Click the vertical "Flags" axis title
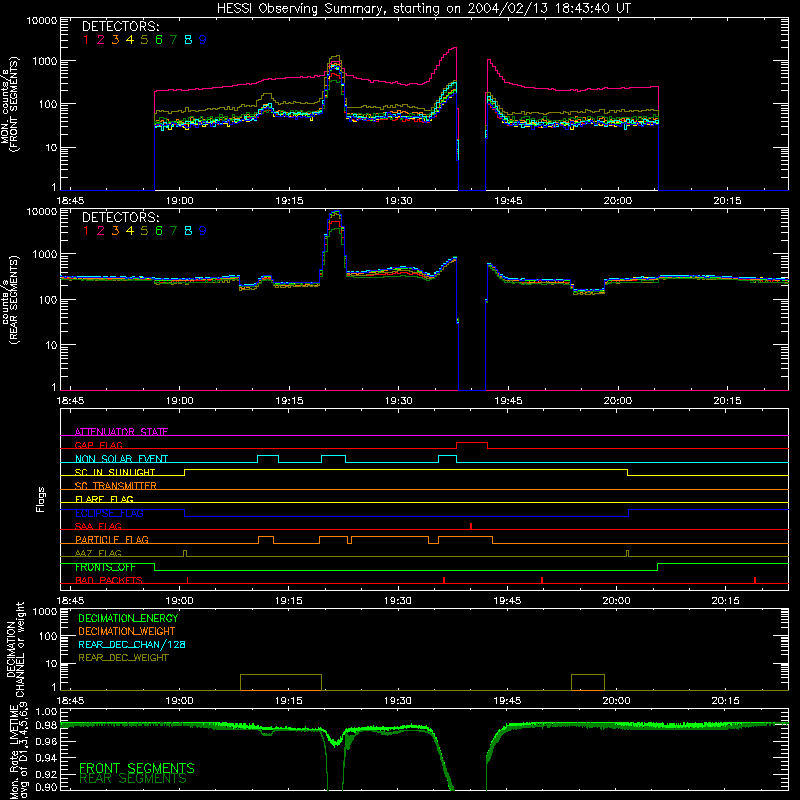The height and width of the screenshot is (800, 800). pos(40,499)
